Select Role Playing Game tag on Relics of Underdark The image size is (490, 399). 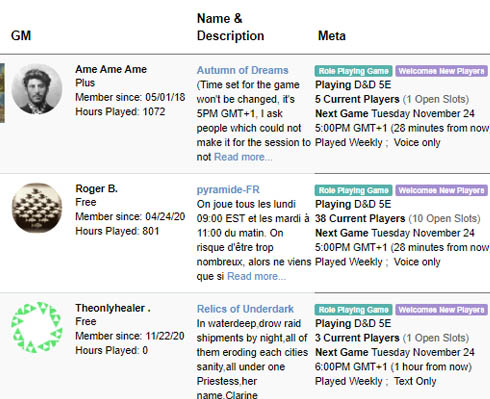pyautogui.click(x=353, y=310)
